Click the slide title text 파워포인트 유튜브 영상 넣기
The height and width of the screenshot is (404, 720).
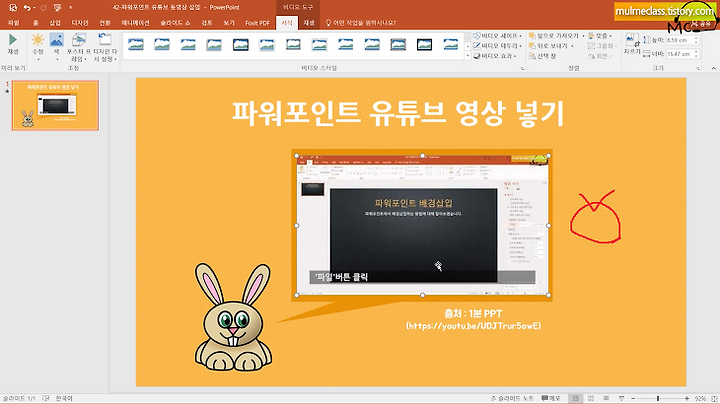tap(398, 113)
